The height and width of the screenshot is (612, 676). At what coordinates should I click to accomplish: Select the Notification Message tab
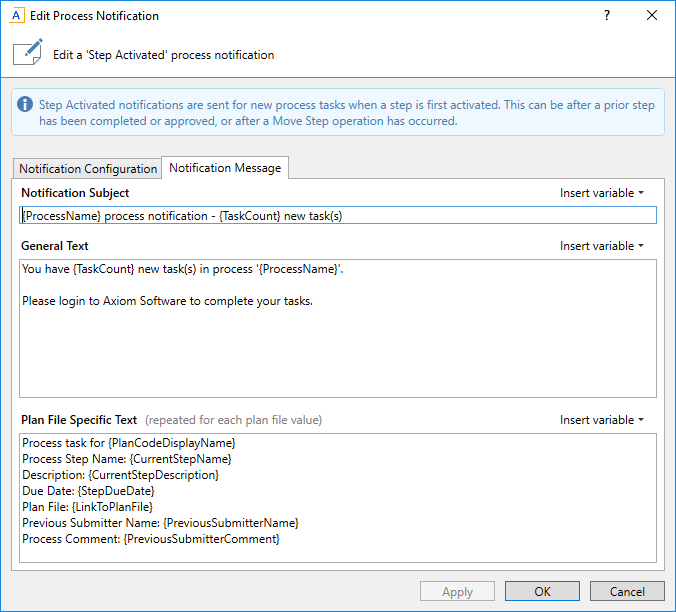click(225, 168)
